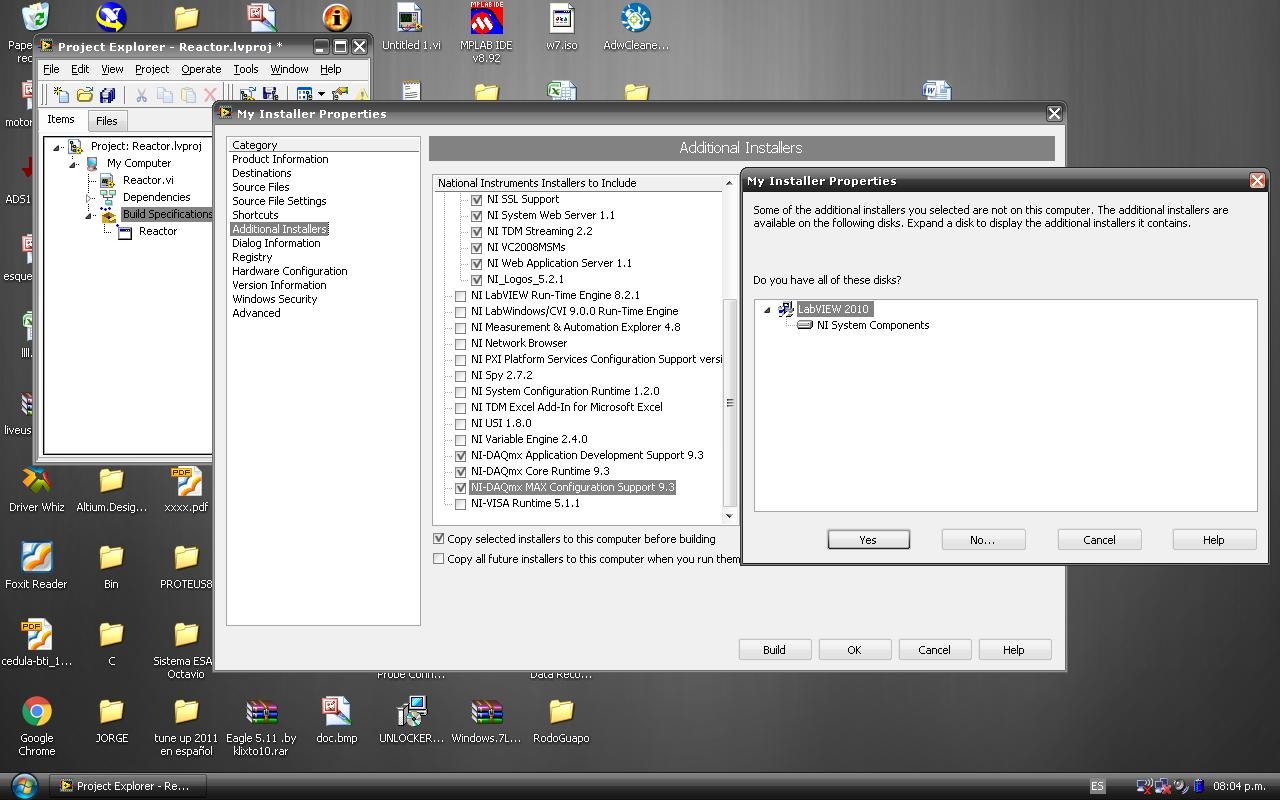Click the LabVIEW 2010 disk set icon
The width and height of the screenshot is (1280, 800).
click(x=786, y=309)
